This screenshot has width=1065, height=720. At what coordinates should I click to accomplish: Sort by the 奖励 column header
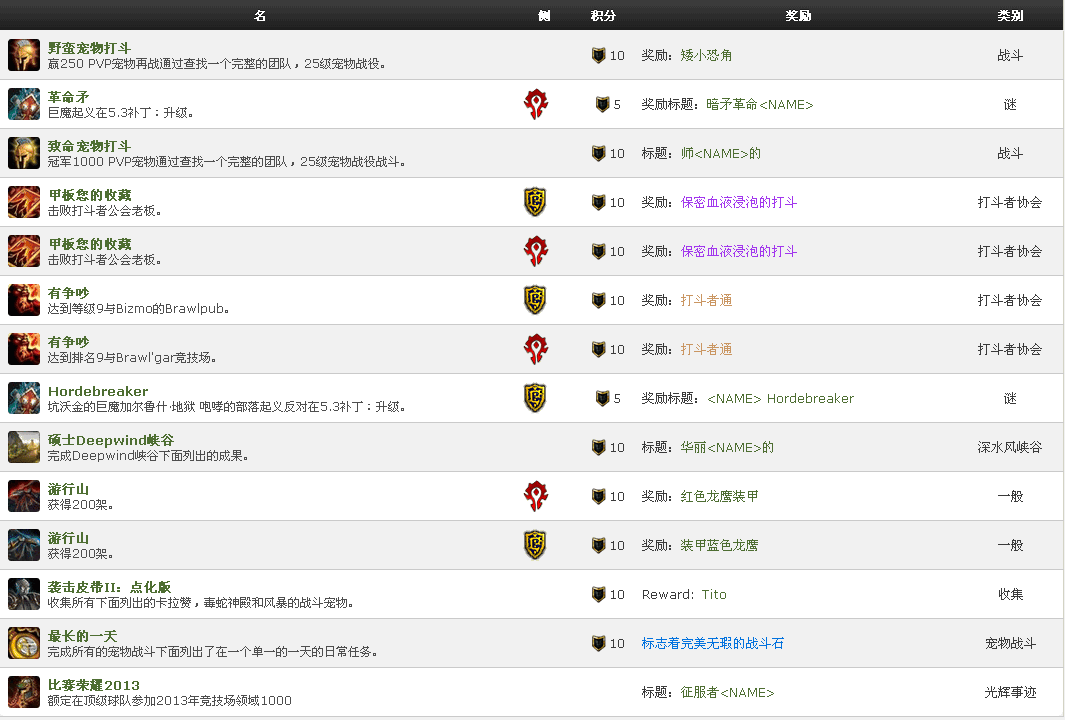point(798,15)
